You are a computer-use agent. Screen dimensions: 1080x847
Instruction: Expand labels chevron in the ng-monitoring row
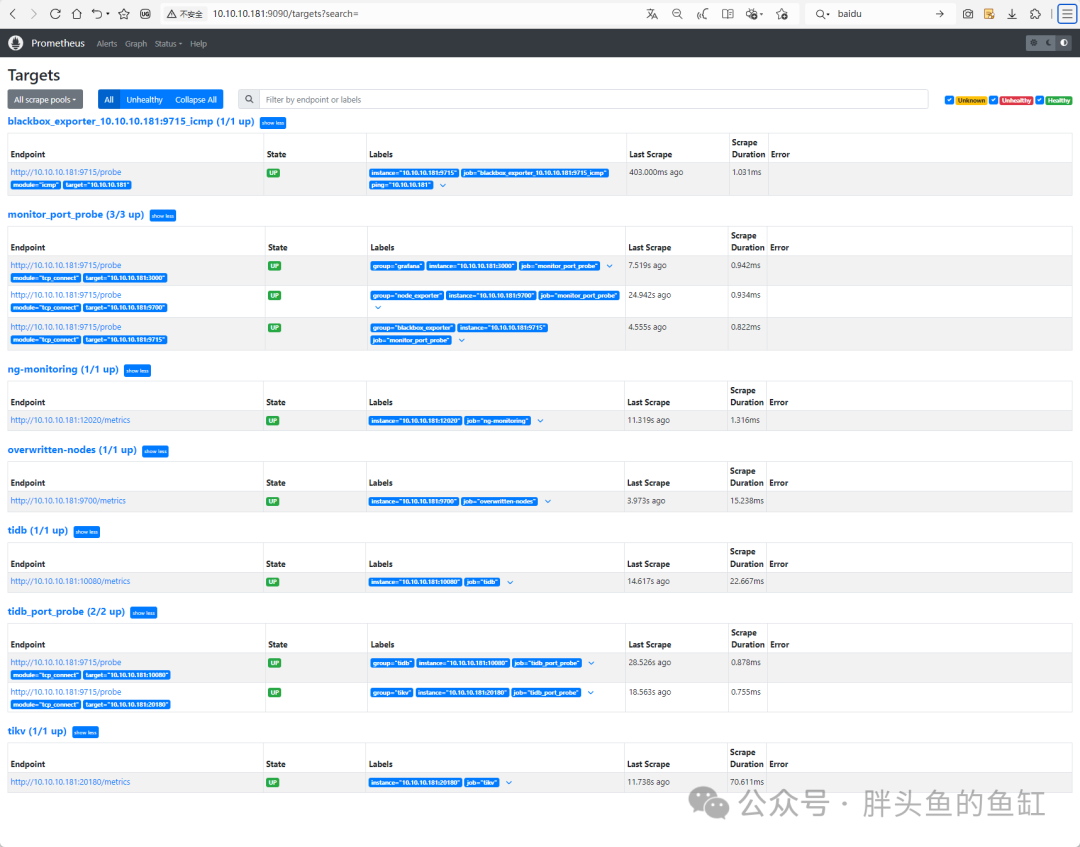point(540,421)
